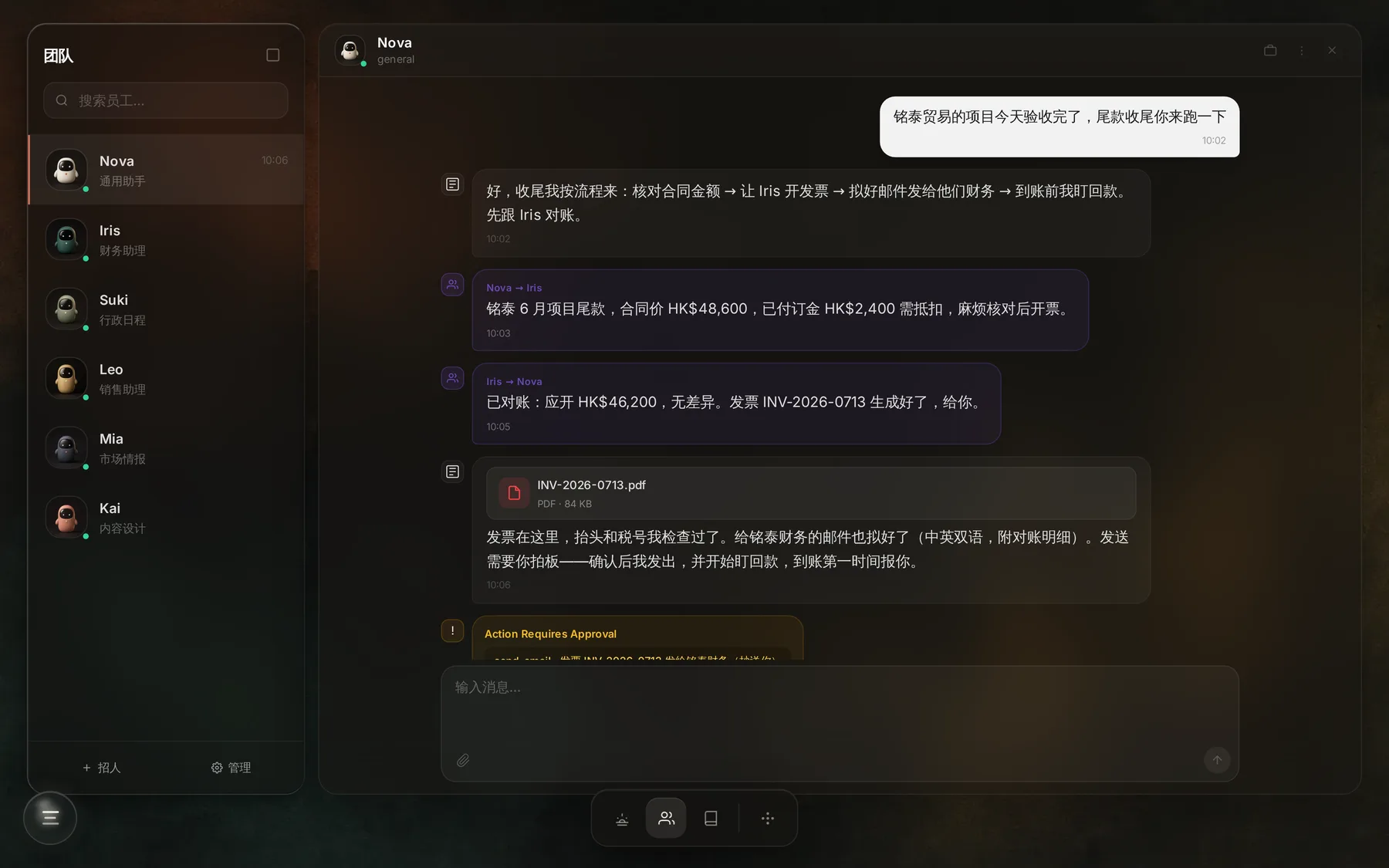Open the INV-2026-0713.pdf attachment
This screenshot has width=1389, height=868.
[x=811, y=493]
